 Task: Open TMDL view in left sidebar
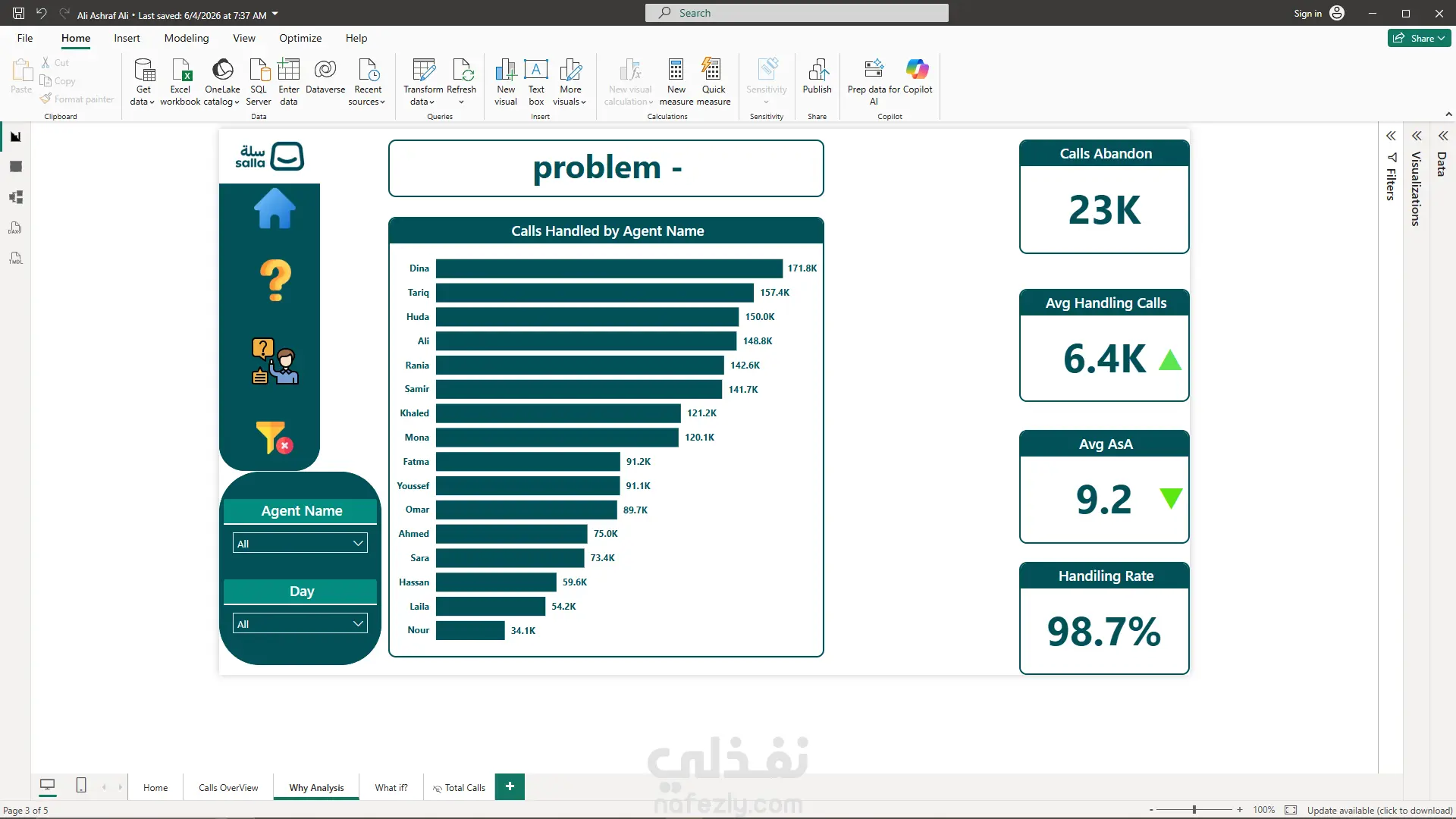[x=15, y=258]
